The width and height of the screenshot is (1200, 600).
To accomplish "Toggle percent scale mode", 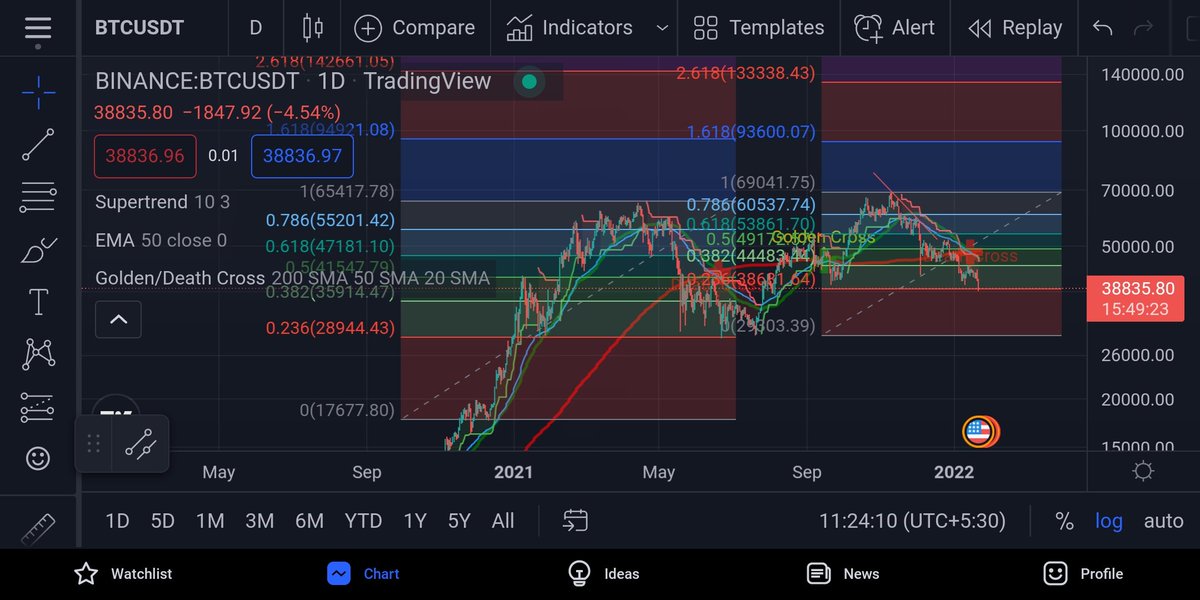I will click(x=1064, y=521).
